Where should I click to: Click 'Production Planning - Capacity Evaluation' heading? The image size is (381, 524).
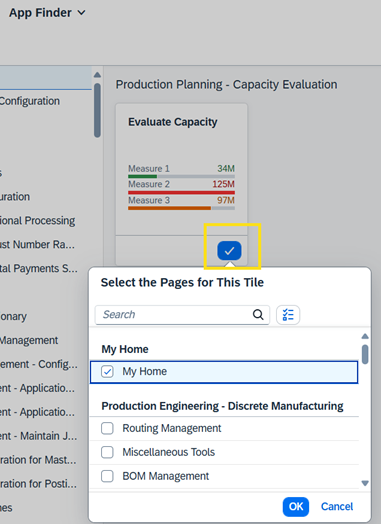point(226,85)
